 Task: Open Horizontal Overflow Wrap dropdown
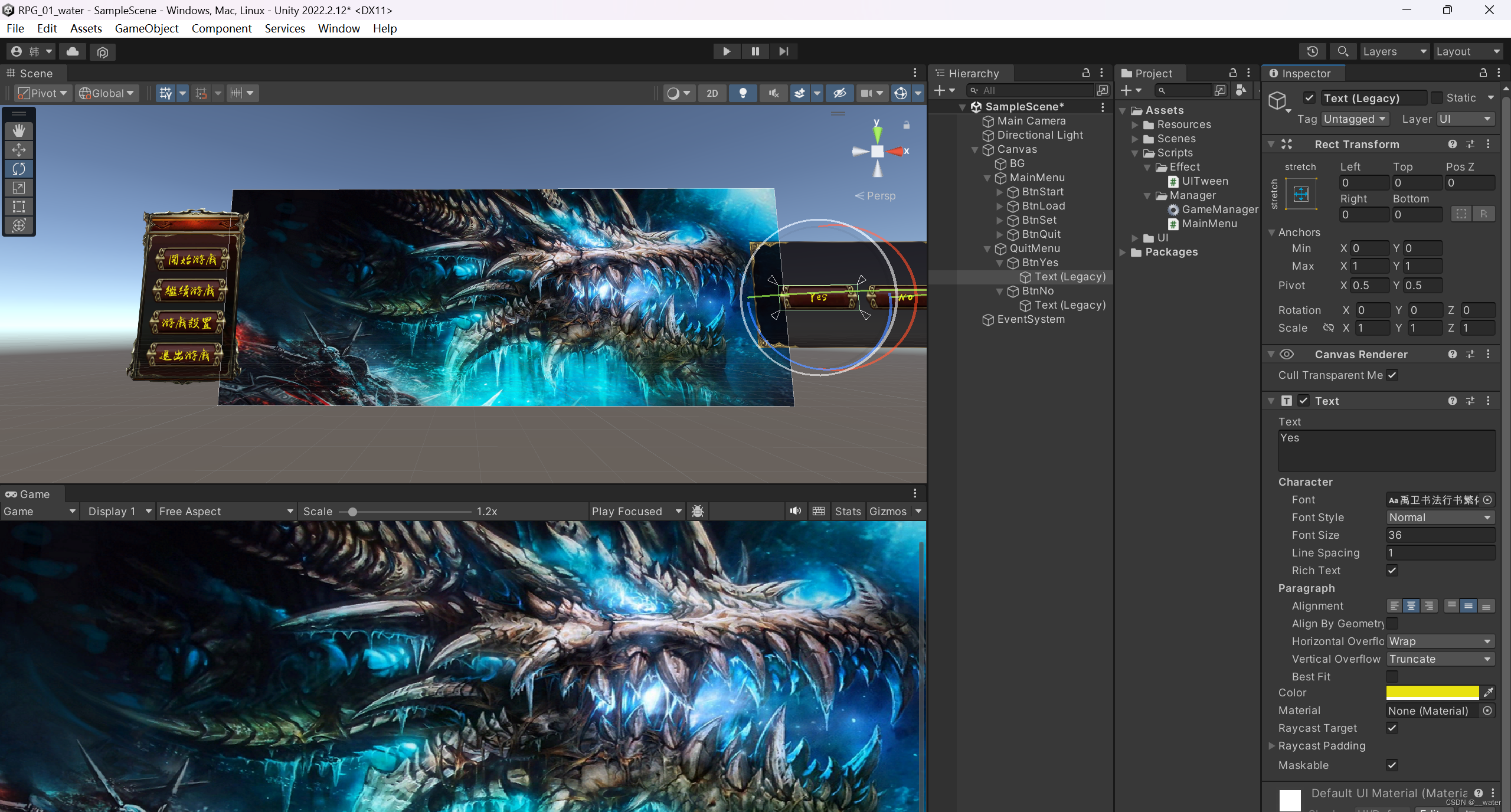[1440, 641]
